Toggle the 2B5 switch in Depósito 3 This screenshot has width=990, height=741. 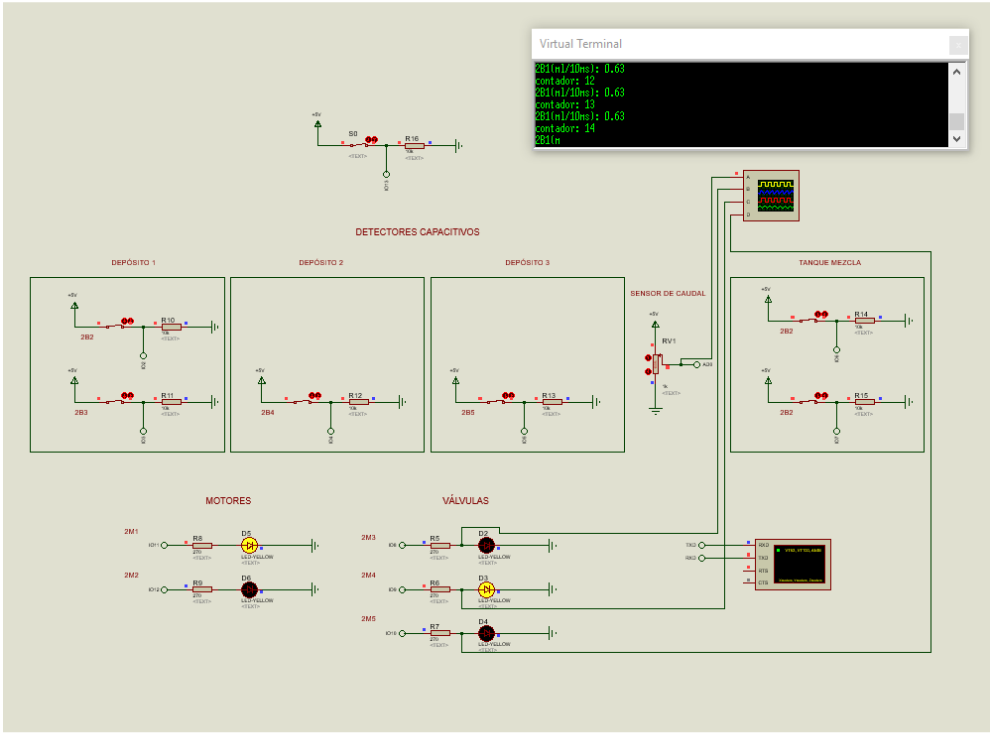tap(507, 396)
